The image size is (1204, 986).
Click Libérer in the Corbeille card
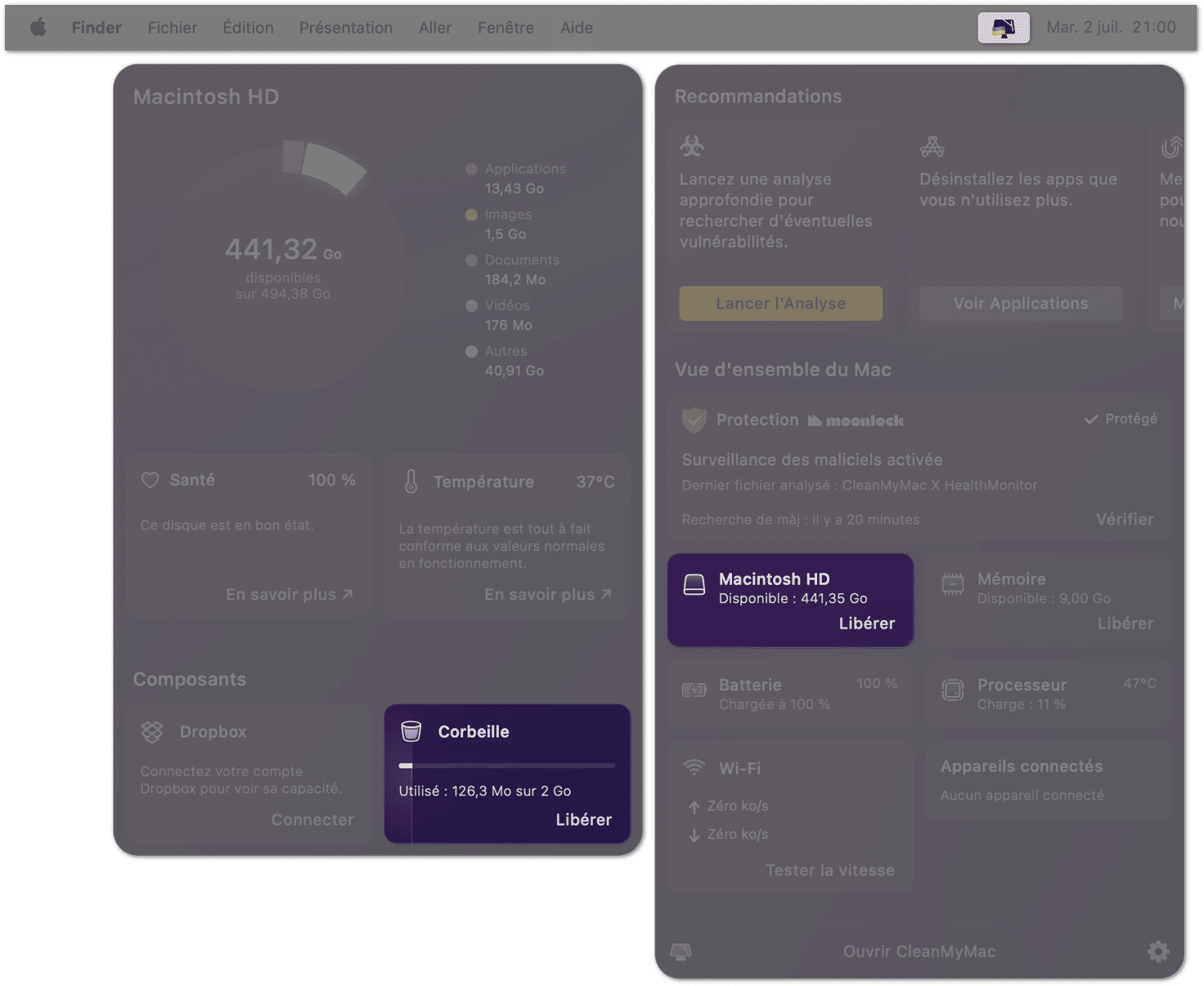[x=583, y=819]
